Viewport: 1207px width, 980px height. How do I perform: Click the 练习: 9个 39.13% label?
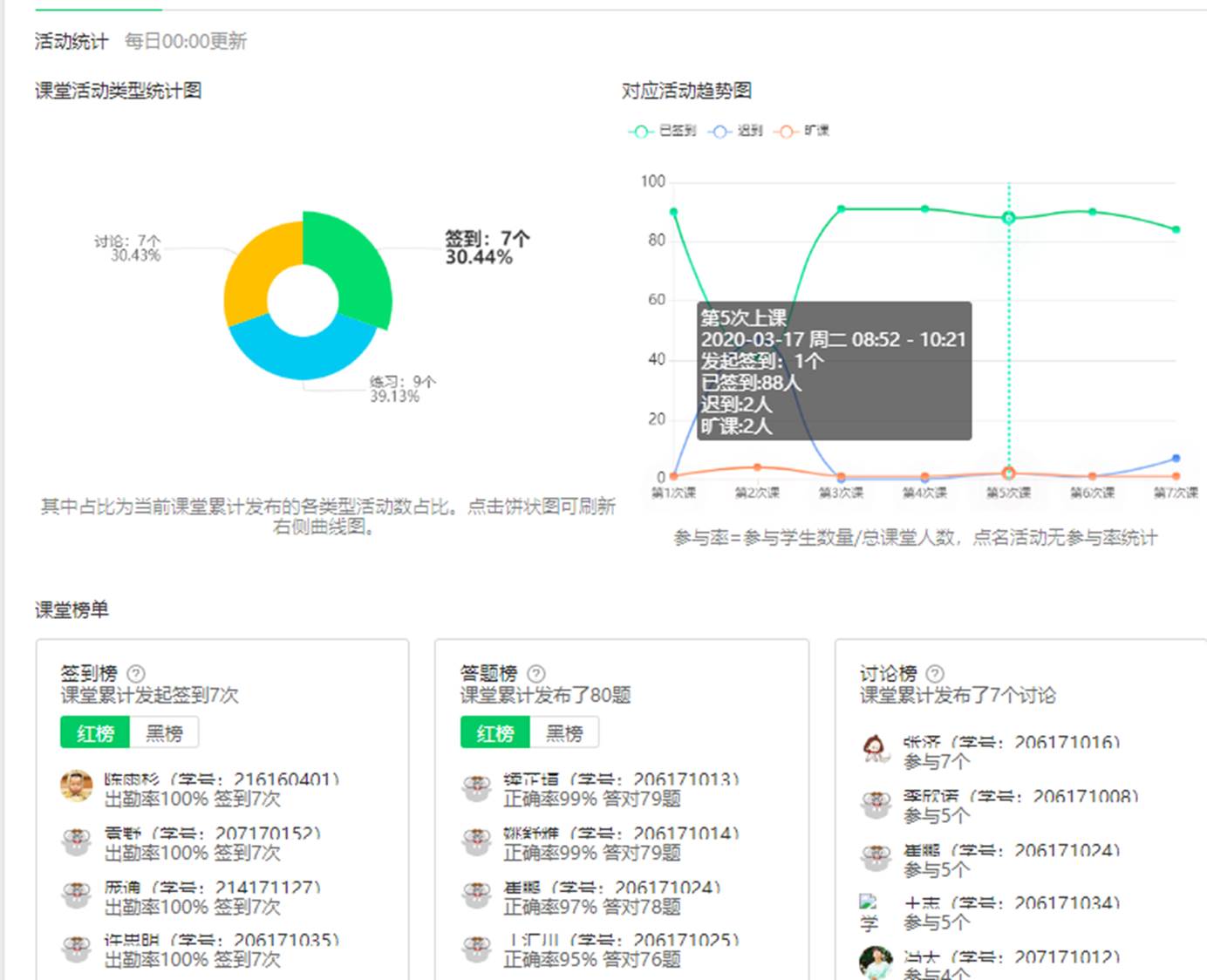click(403, 389)
